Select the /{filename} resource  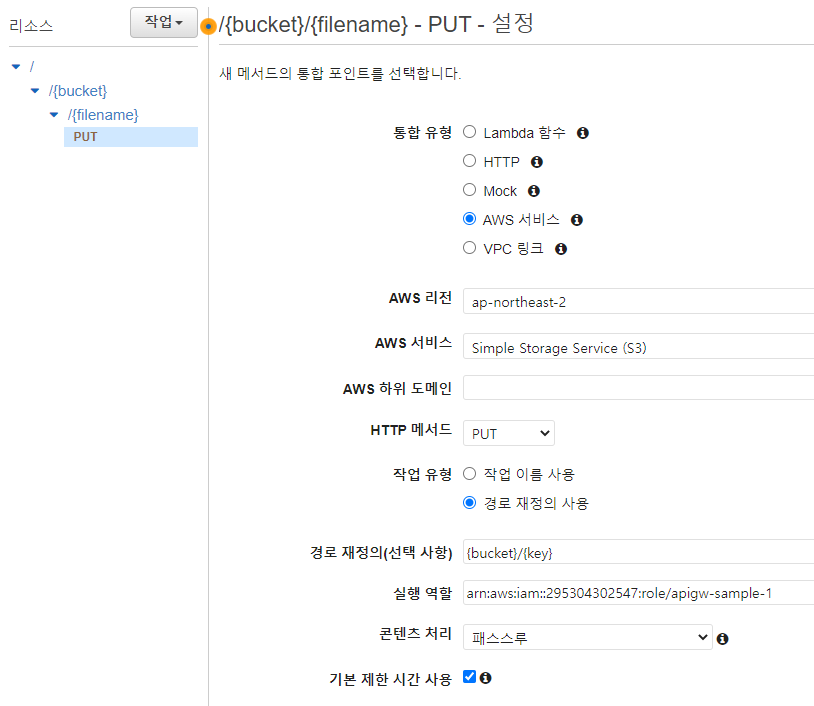[x=103, y=115]
